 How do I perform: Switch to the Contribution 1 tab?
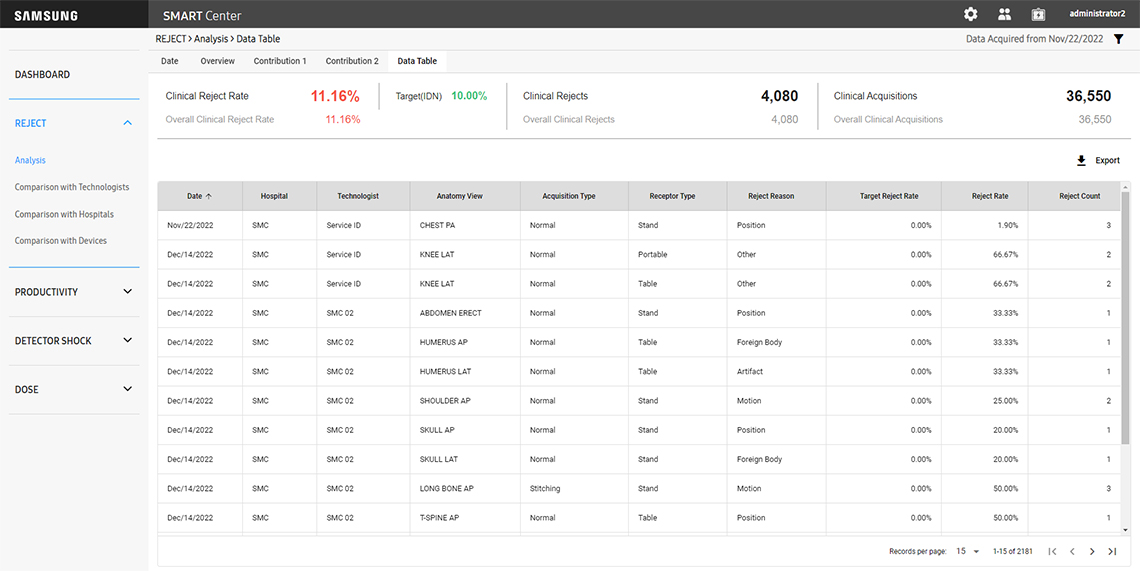click(280, 61)
